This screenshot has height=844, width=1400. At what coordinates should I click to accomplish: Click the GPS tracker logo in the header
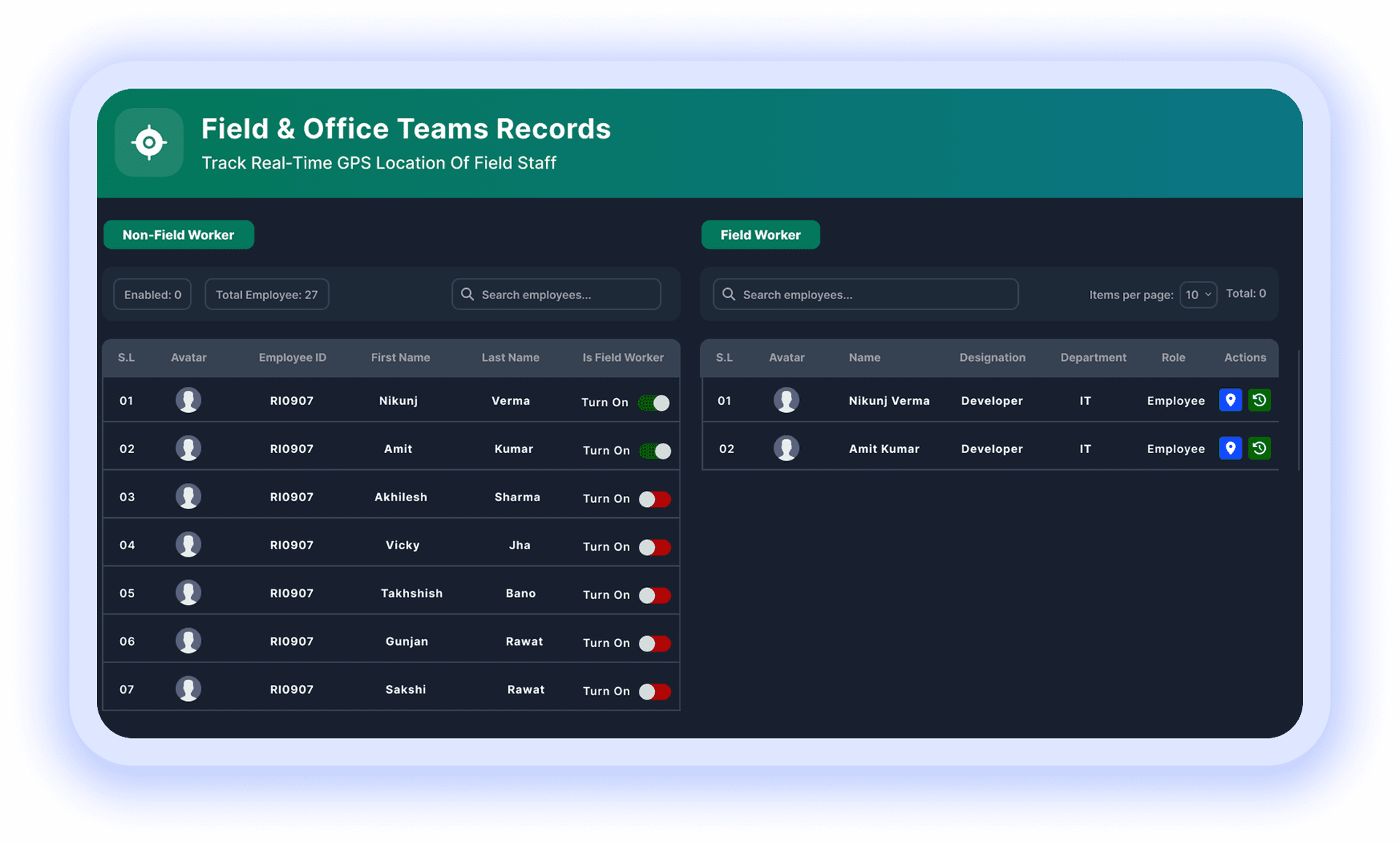click(x=149, y=142)
